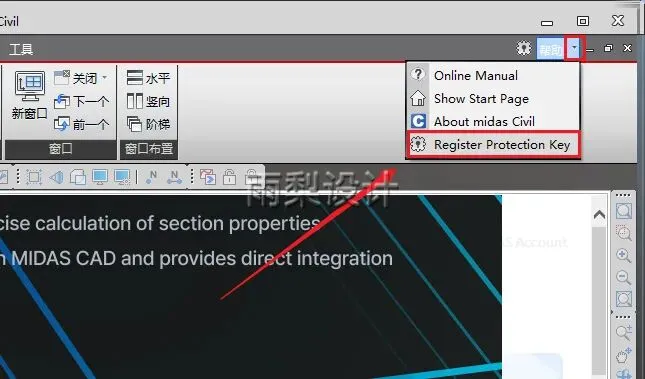The width and height of the screenshot is (645, 379).
Task: Open the 新窗口 new window tool
Action: point(29,95)
